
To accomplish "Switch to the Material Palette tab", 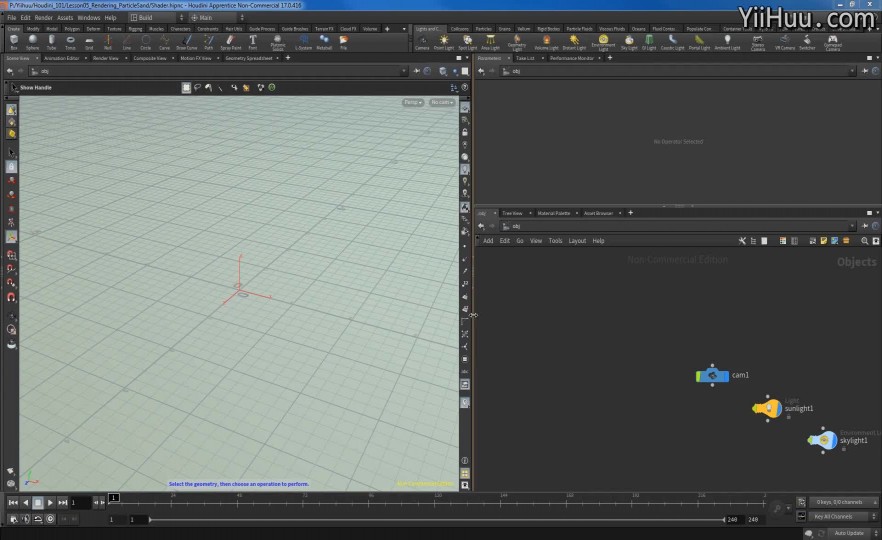I will [x=554, y=213].
